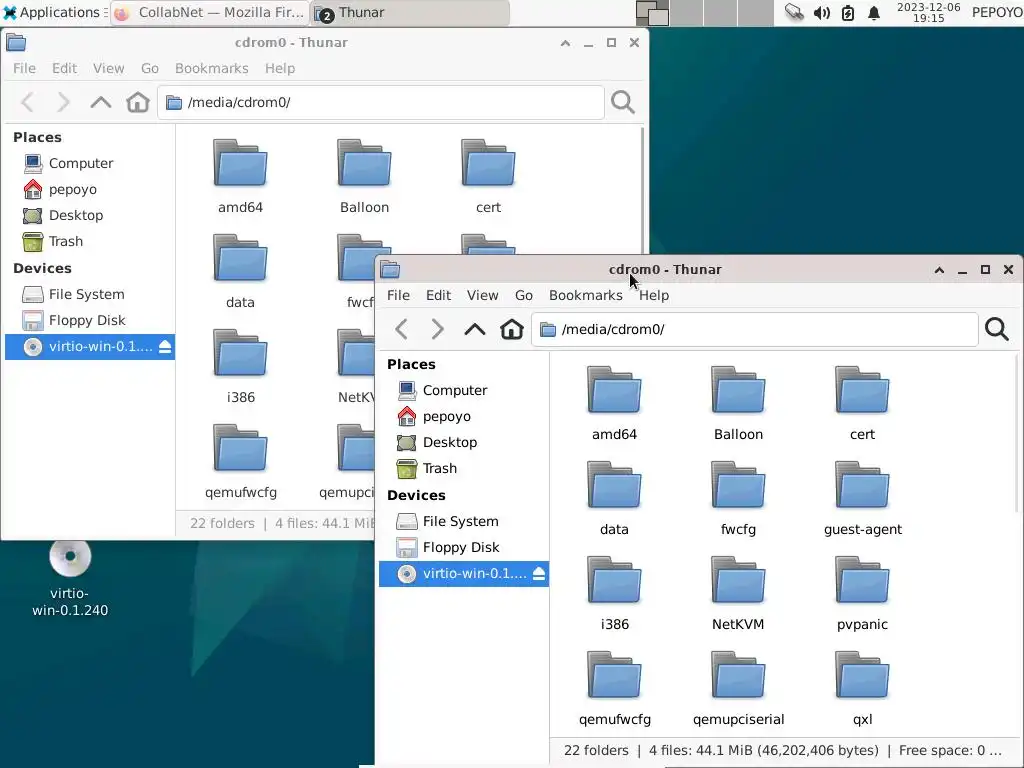Eject virtio-win disc in front window sidebar
This screenshot has width=1024, height=768.
tap(539, 573)
